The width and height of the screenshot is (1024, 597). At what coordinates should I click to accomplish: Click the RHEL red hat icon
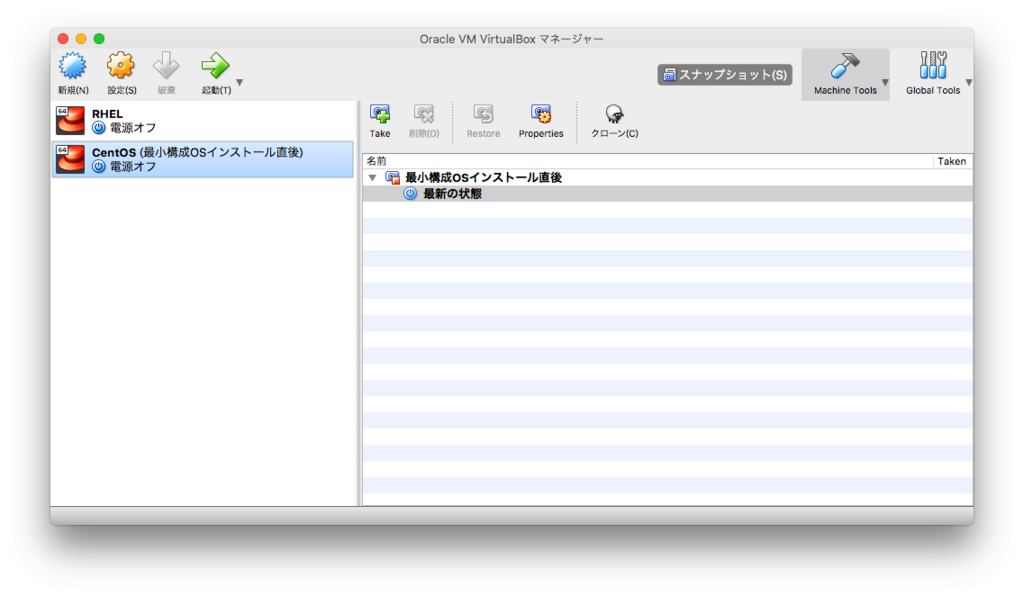coord(70,121)
